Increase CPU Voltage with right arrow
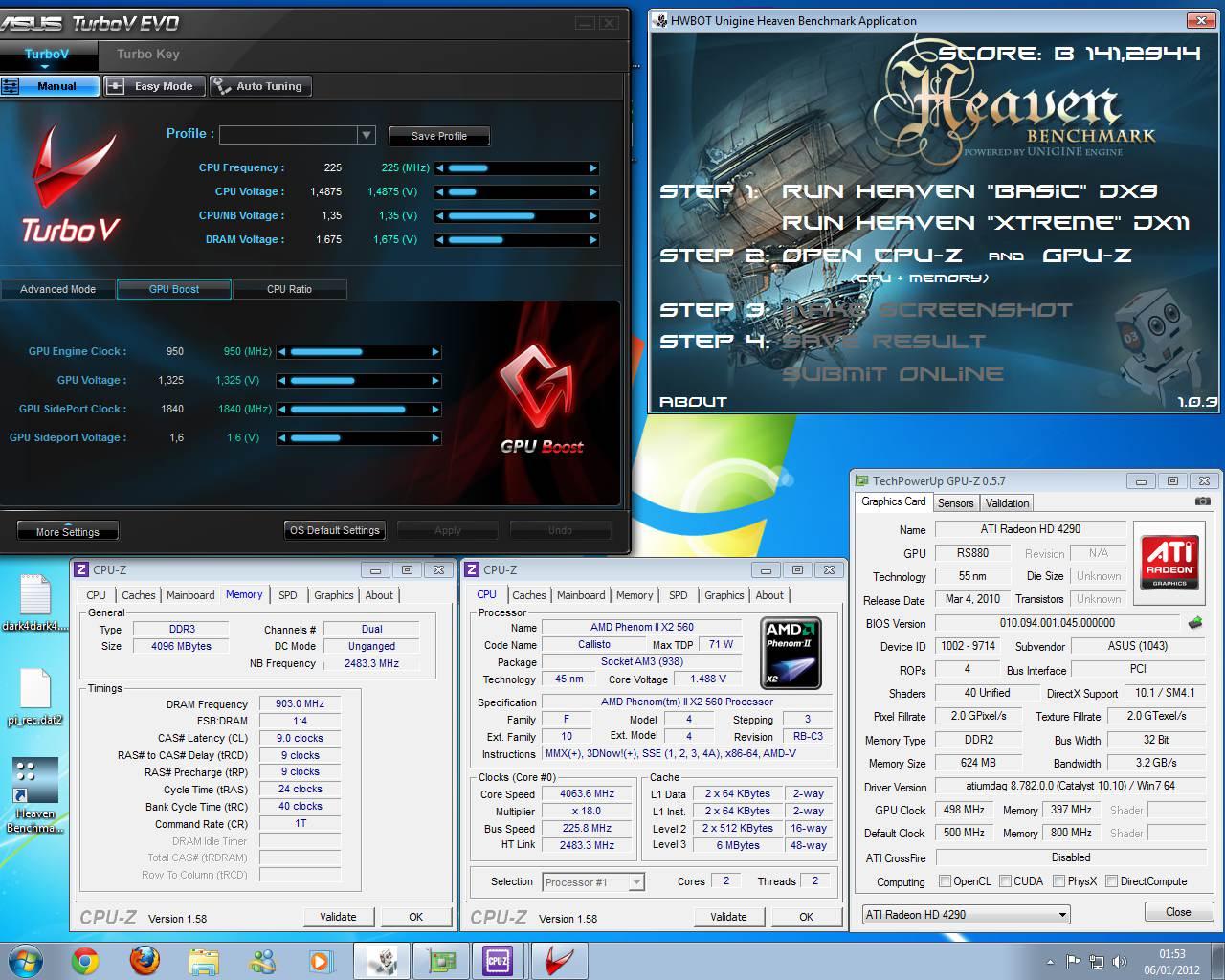The height and width of the screenshot is (980, 1225). (593, 192)
